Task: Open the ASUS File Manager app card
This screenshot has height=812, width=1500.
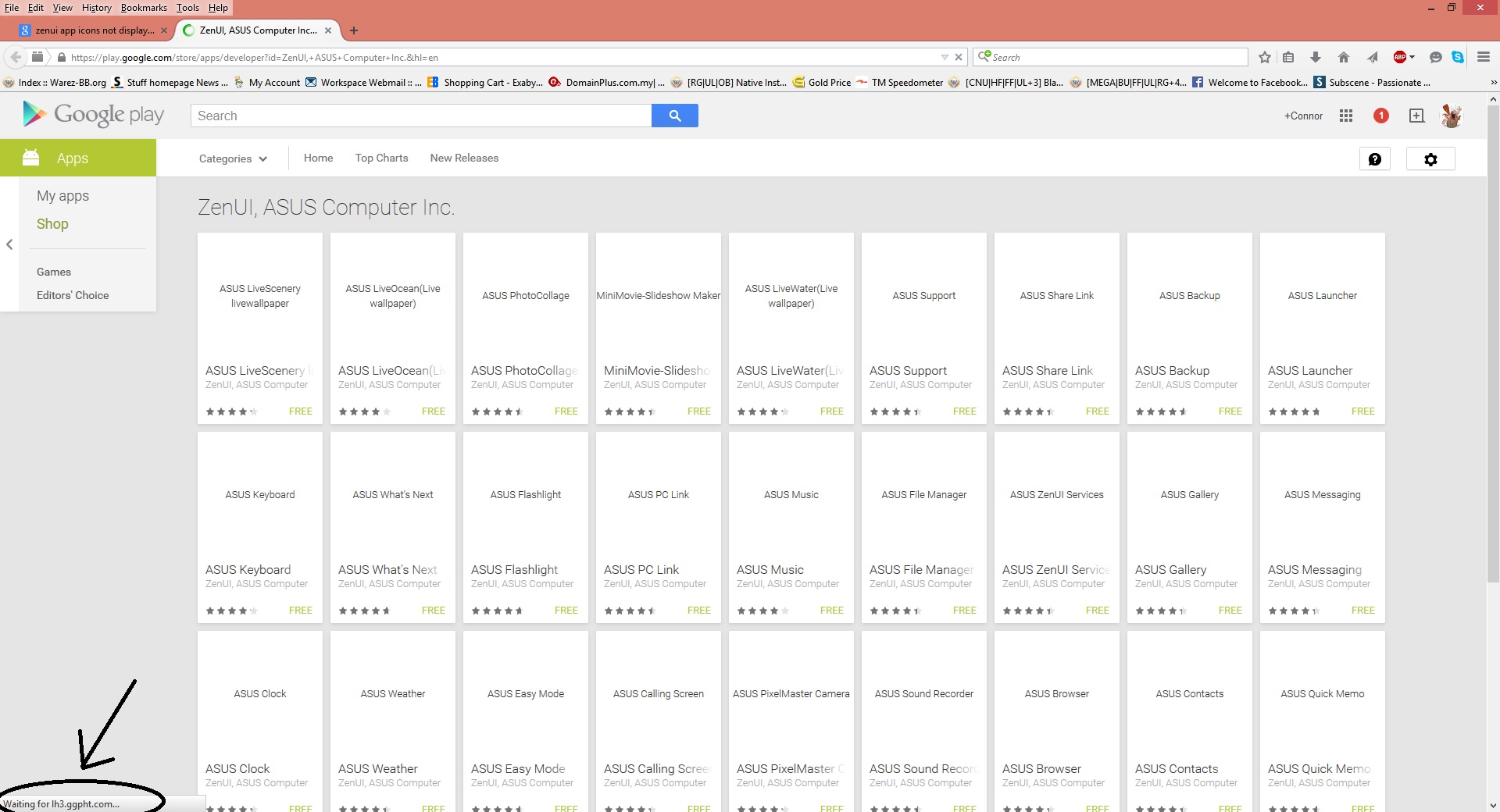Action: [x=923, y=527]
